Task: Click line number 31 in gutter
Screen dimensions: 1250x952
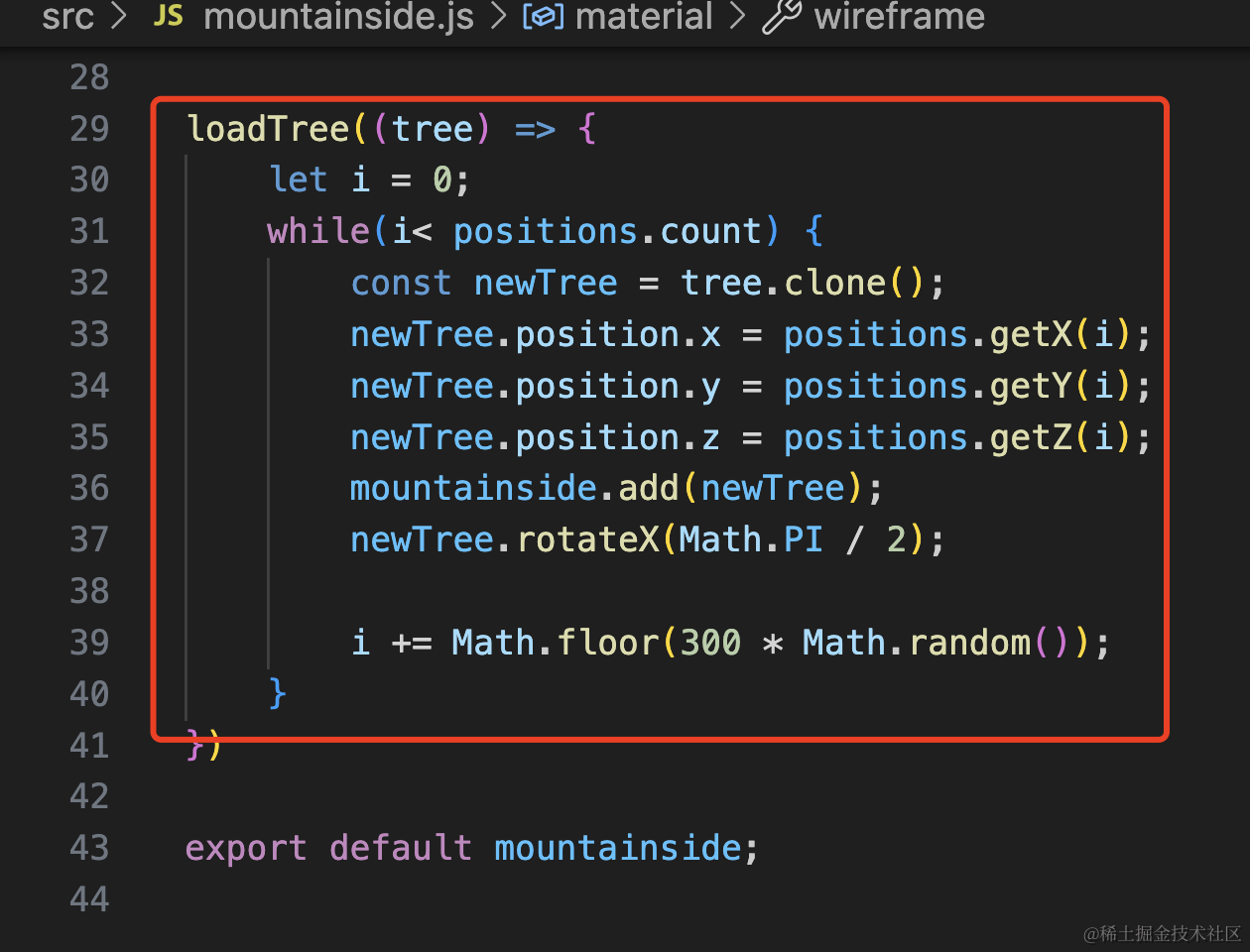Action: (x=89, y=231)
